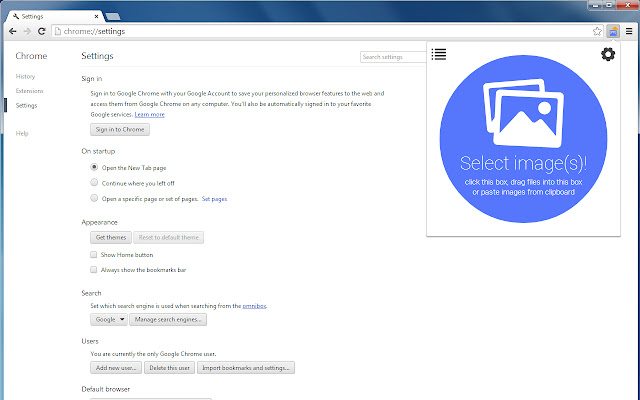Go back using the browser back arrow
Viewport: 640px width, 400px height.
click(x=13, y=31)
